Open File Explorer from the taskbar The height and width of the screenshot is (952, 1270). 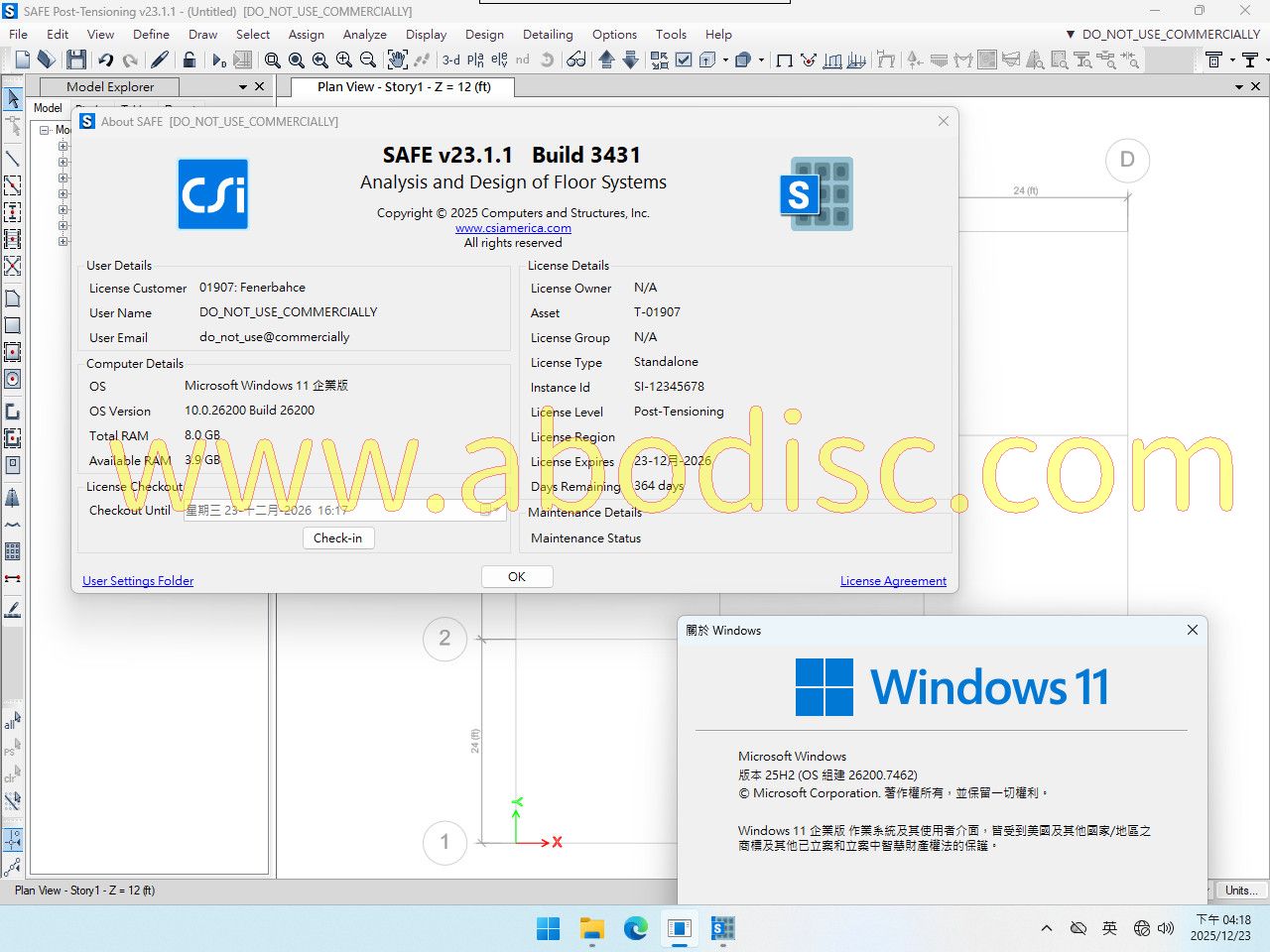click(x=592, y=929)
